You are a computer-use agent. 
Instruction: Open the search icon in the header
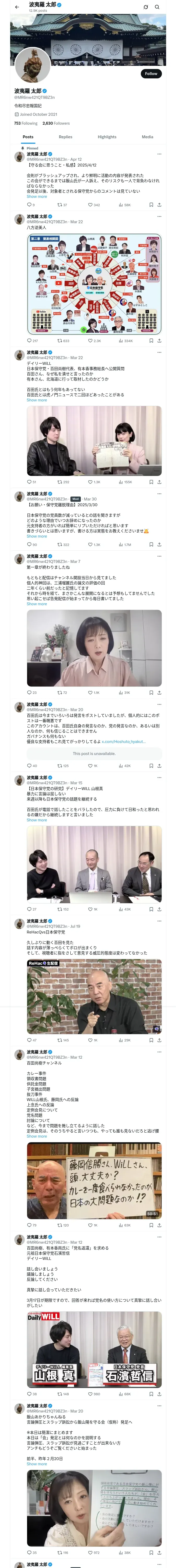pyautogui.click(x=157, y=7)
